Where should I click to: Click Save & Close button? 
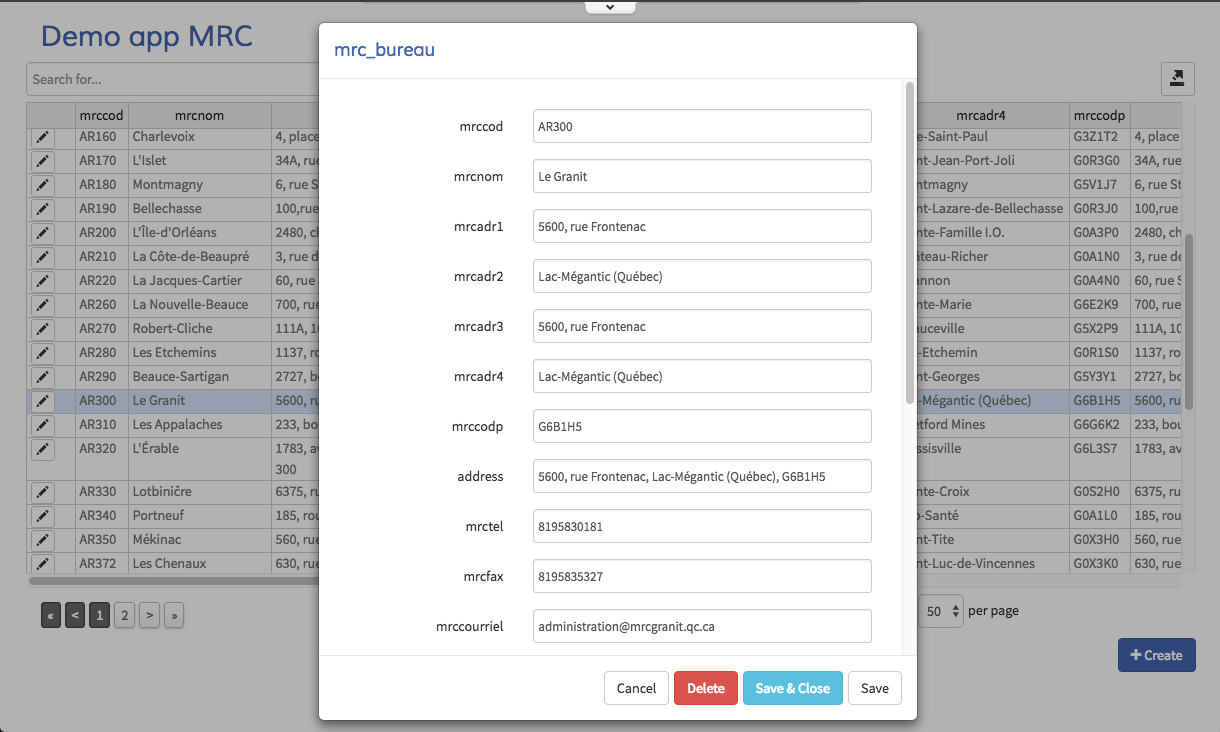(793, 688)
